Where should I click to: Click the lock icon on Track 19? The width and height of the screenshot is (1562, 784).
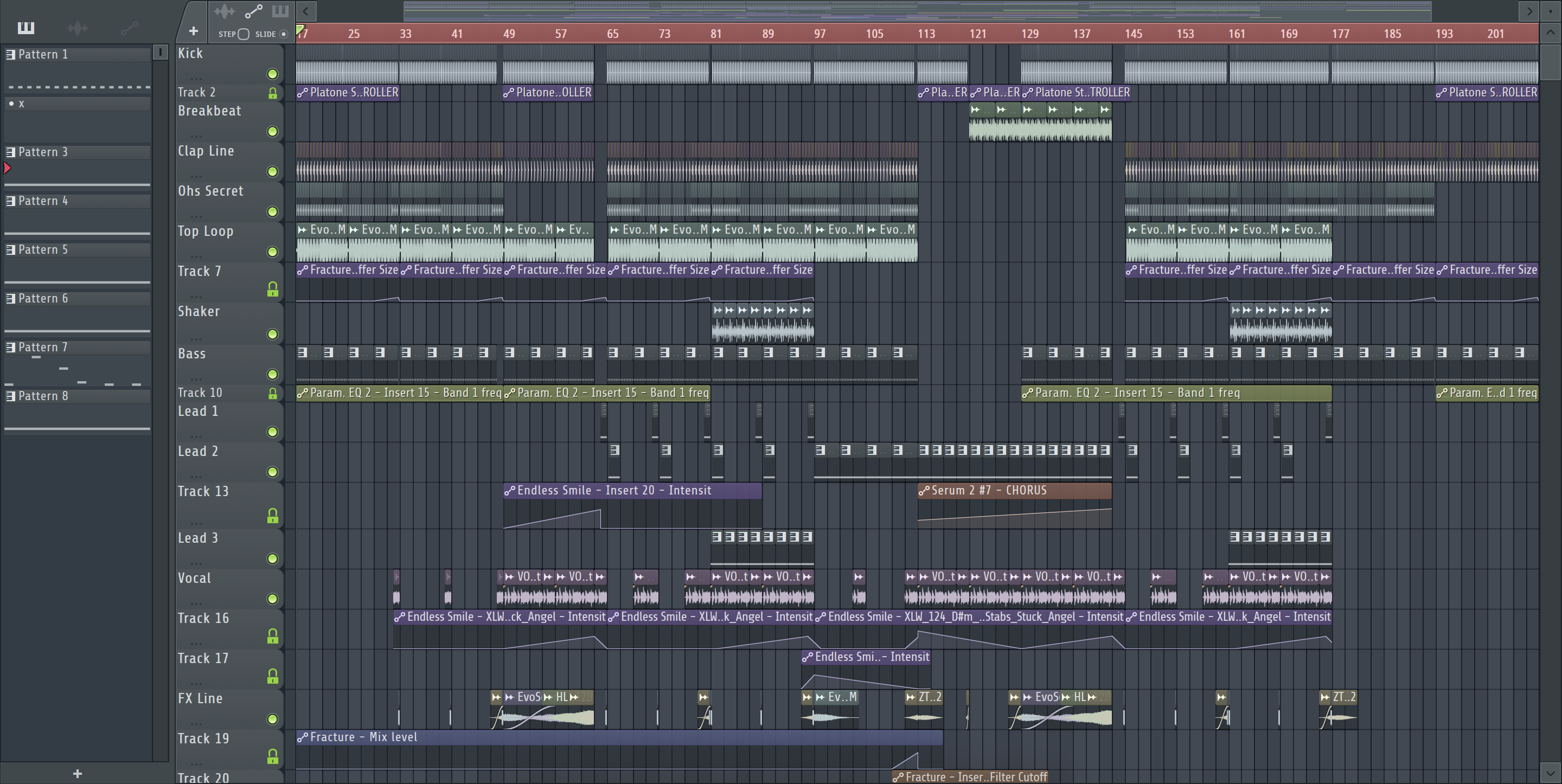pyautogui.click(x=273, y=756)
